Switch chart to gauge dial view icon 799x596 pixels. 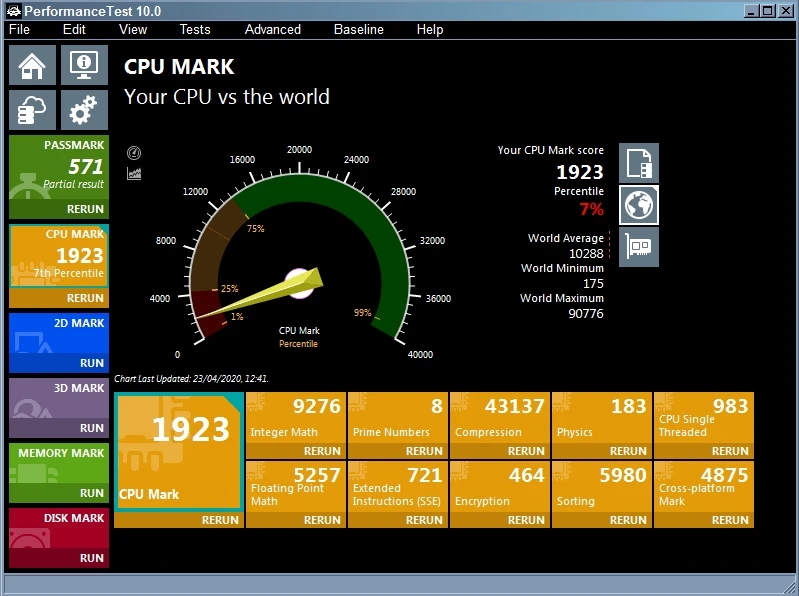click(134, 153)
